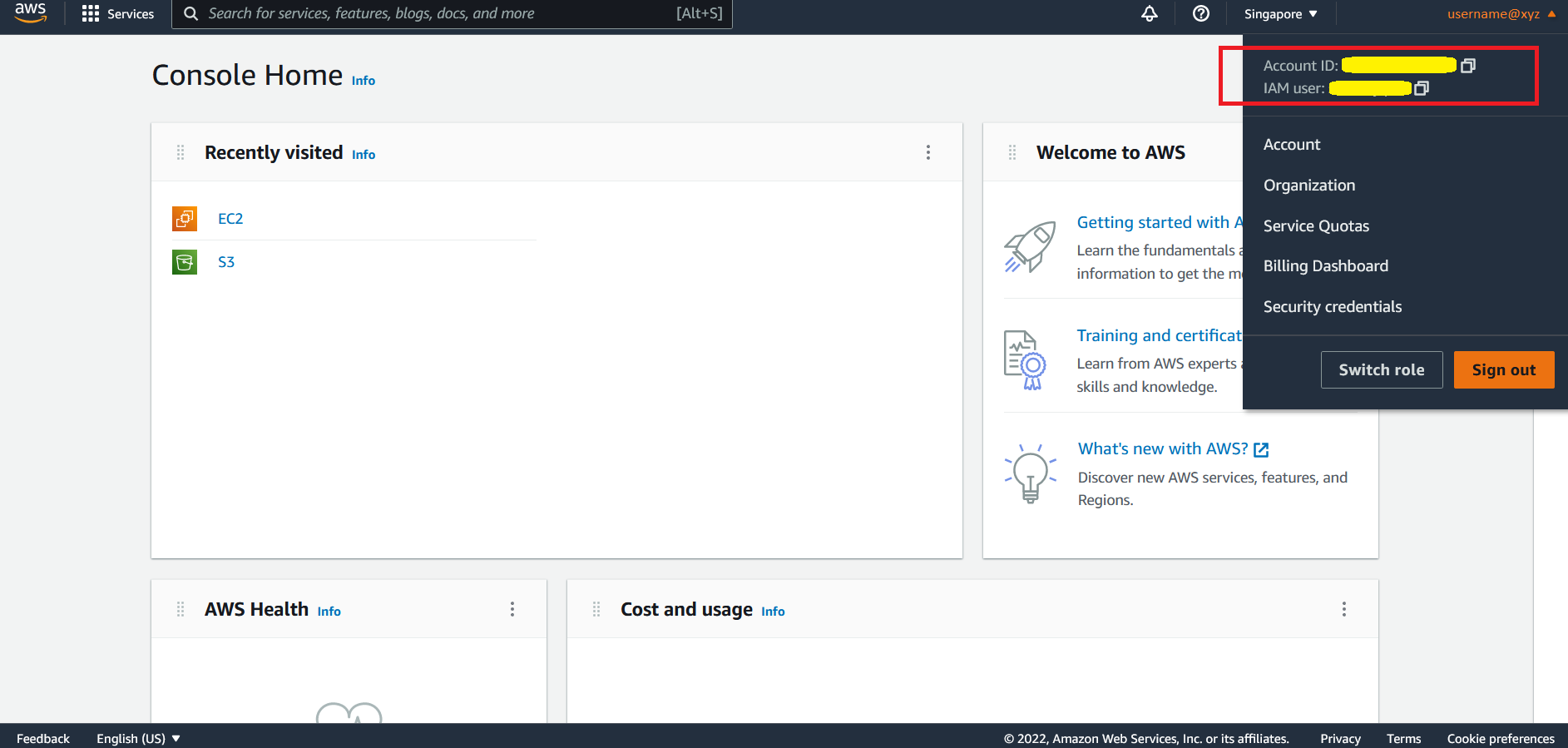Open the Services grid menu
Image resolution: width=1568 pixels, height=748 pixels.
(118, 14)
